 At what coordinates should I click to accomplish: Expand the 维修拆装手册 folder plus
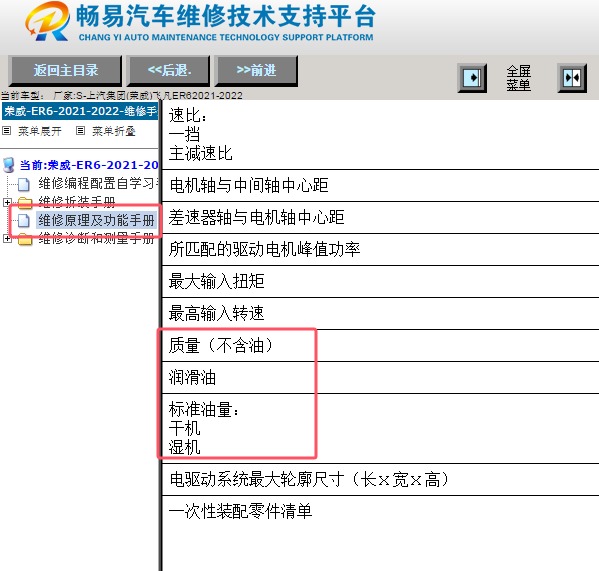(x=7, y=202)
